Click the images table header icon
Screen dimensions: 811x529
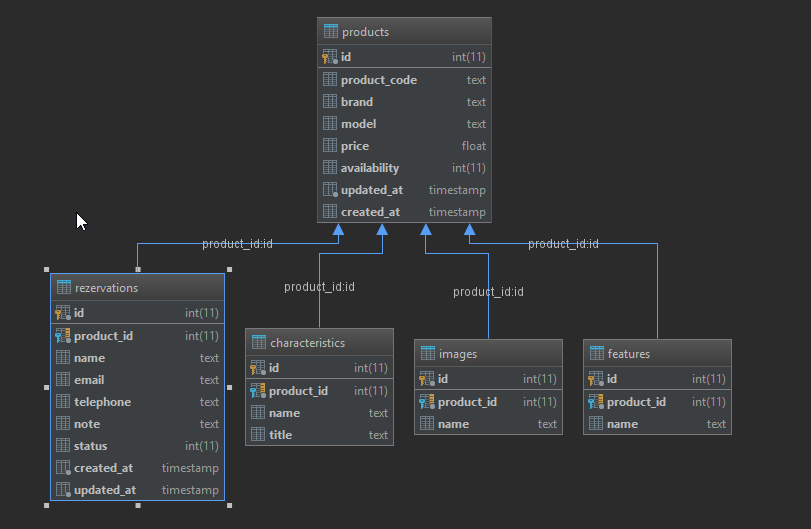coord(428,353)
